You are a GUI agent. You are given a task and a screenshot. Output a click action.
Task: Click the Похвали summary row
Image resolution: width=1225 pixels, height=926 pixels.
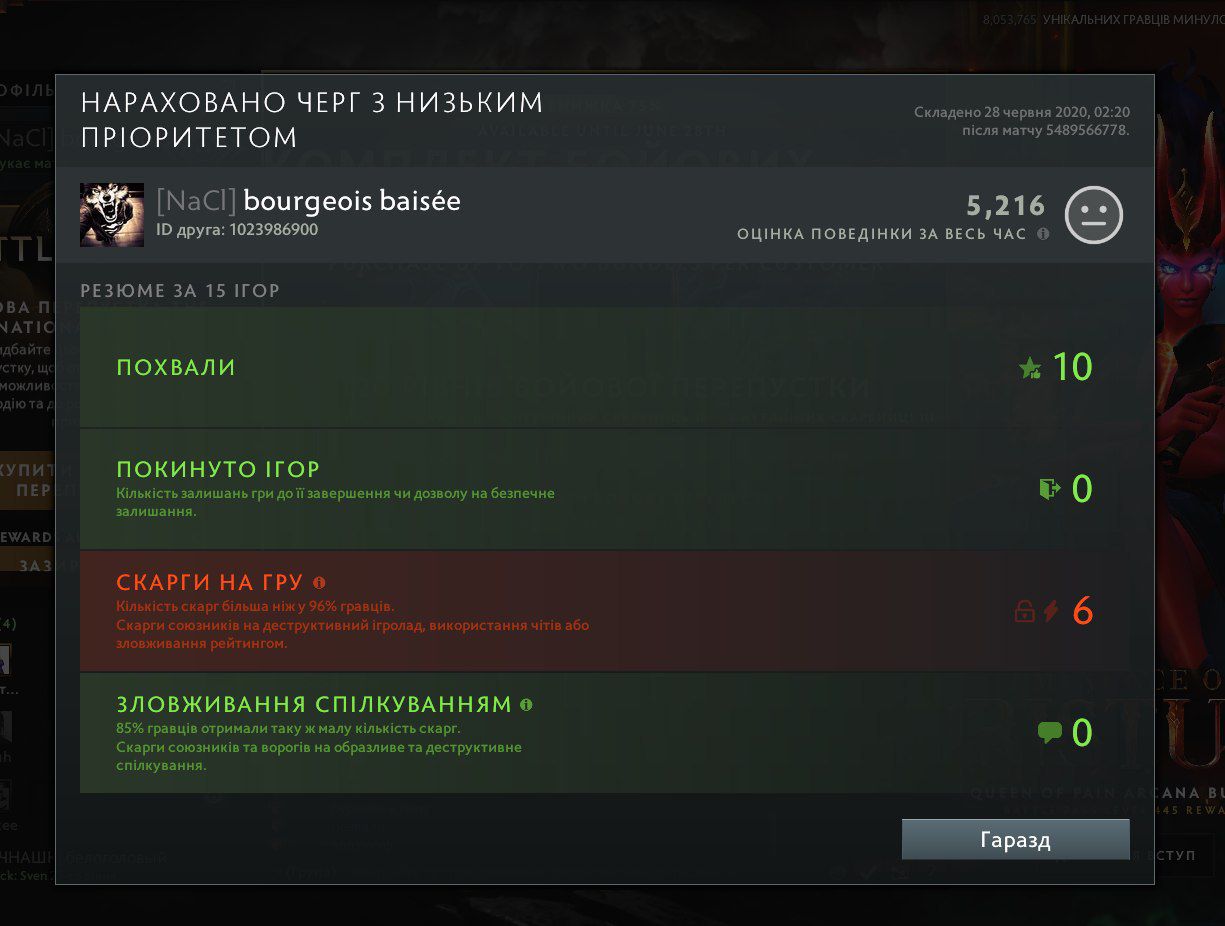coord(604,367)
